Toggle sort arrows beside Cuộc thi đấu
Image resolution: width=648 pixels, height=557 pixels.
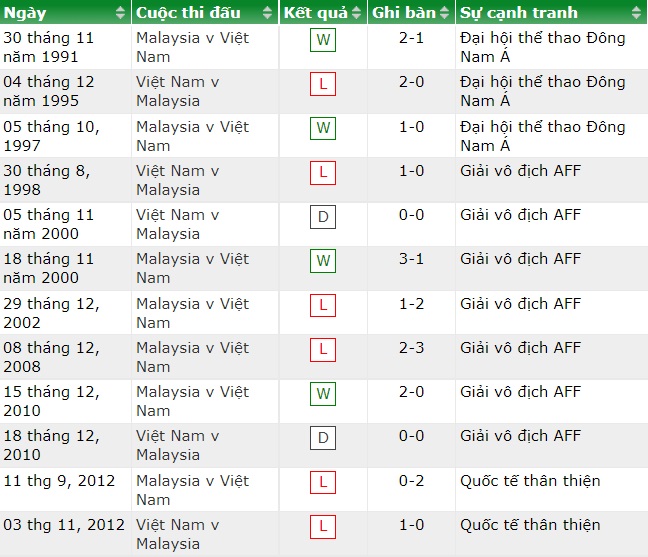point(266,13)
